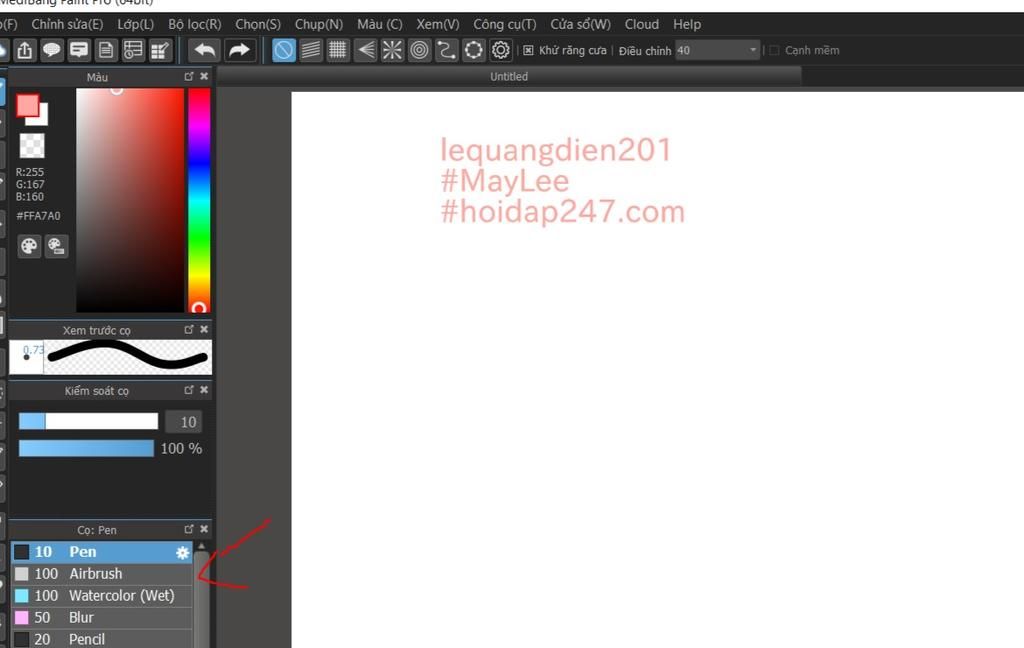Viewport: 1024px width, 648px height.
Task: Click the brush size value field 10
Action: point(183,422)
